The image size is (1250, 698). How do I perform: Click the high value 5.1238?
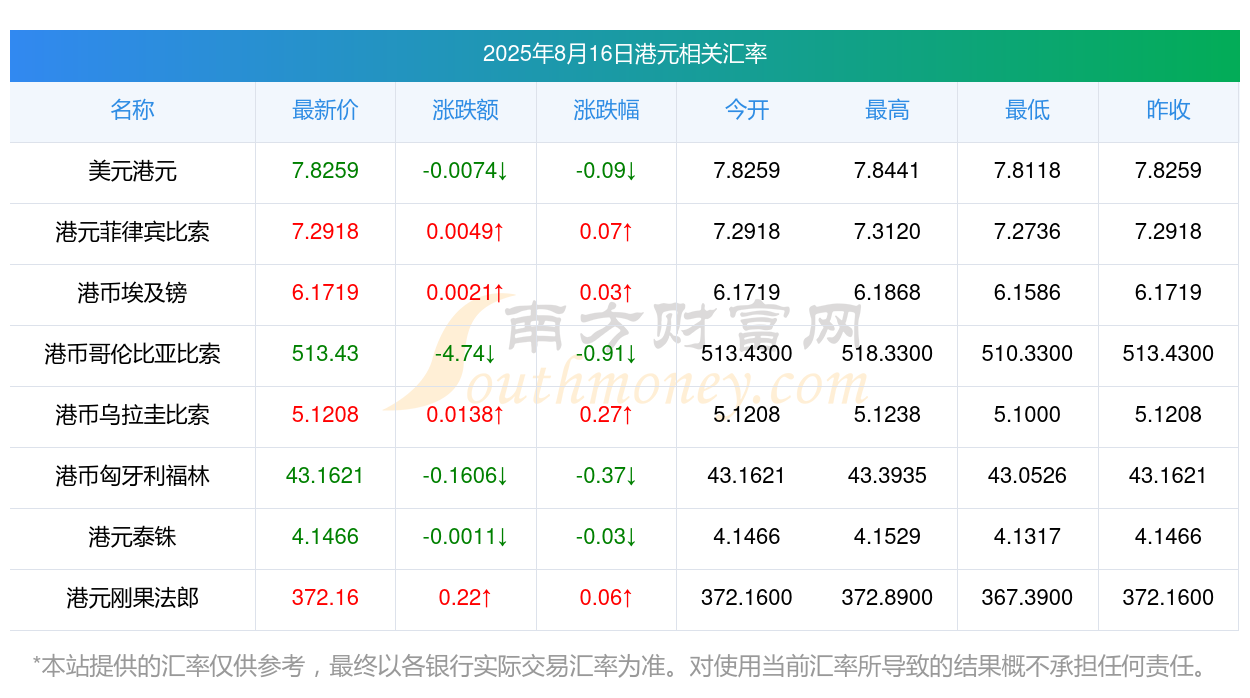tap(887, 415)
